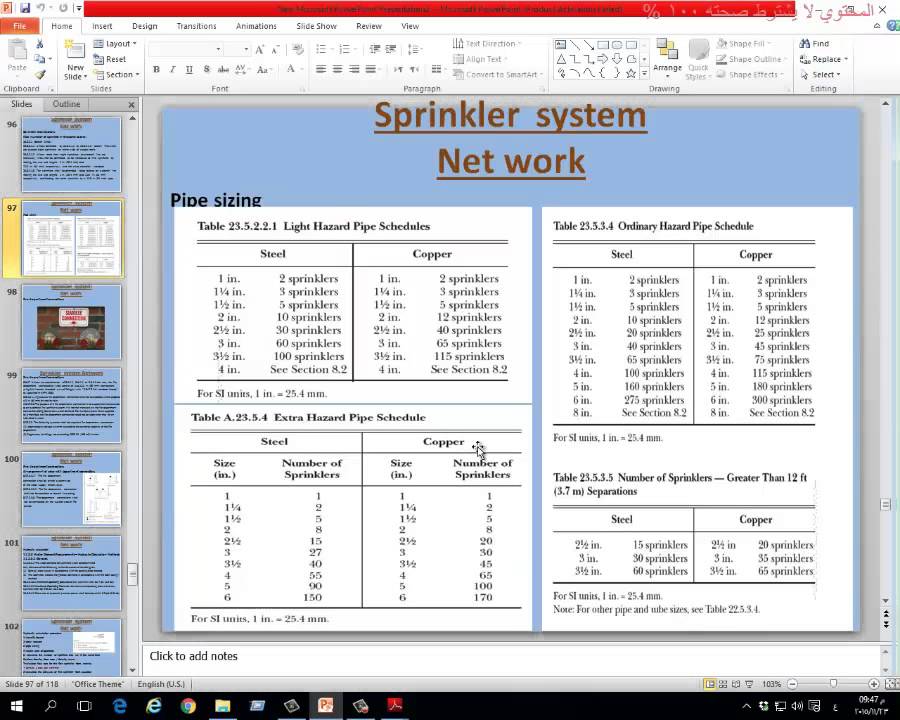Image resolution: width=900 pixels, height=720 pixels.
Task: Click the zoom slider handle
Action: 833,684
